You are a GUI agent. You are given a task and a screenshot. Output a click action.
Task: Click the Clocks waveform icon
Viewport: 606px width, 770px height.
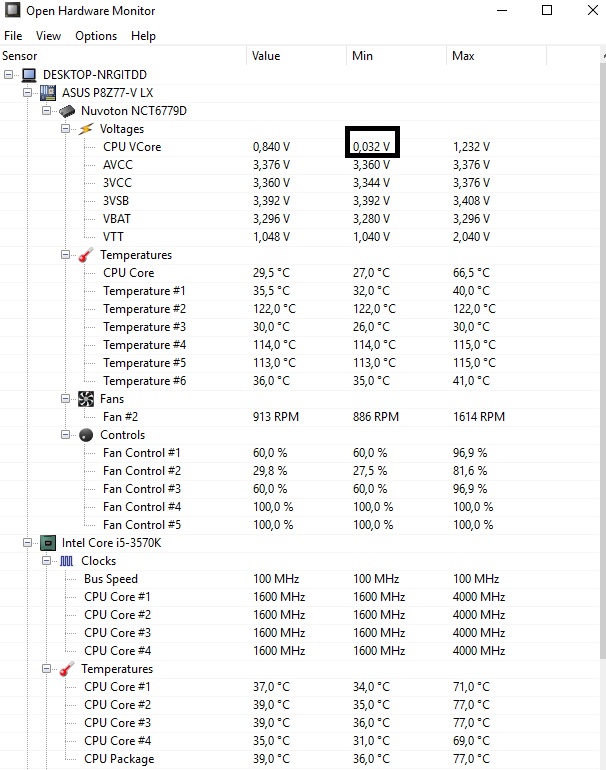click(x=67, y=561)
